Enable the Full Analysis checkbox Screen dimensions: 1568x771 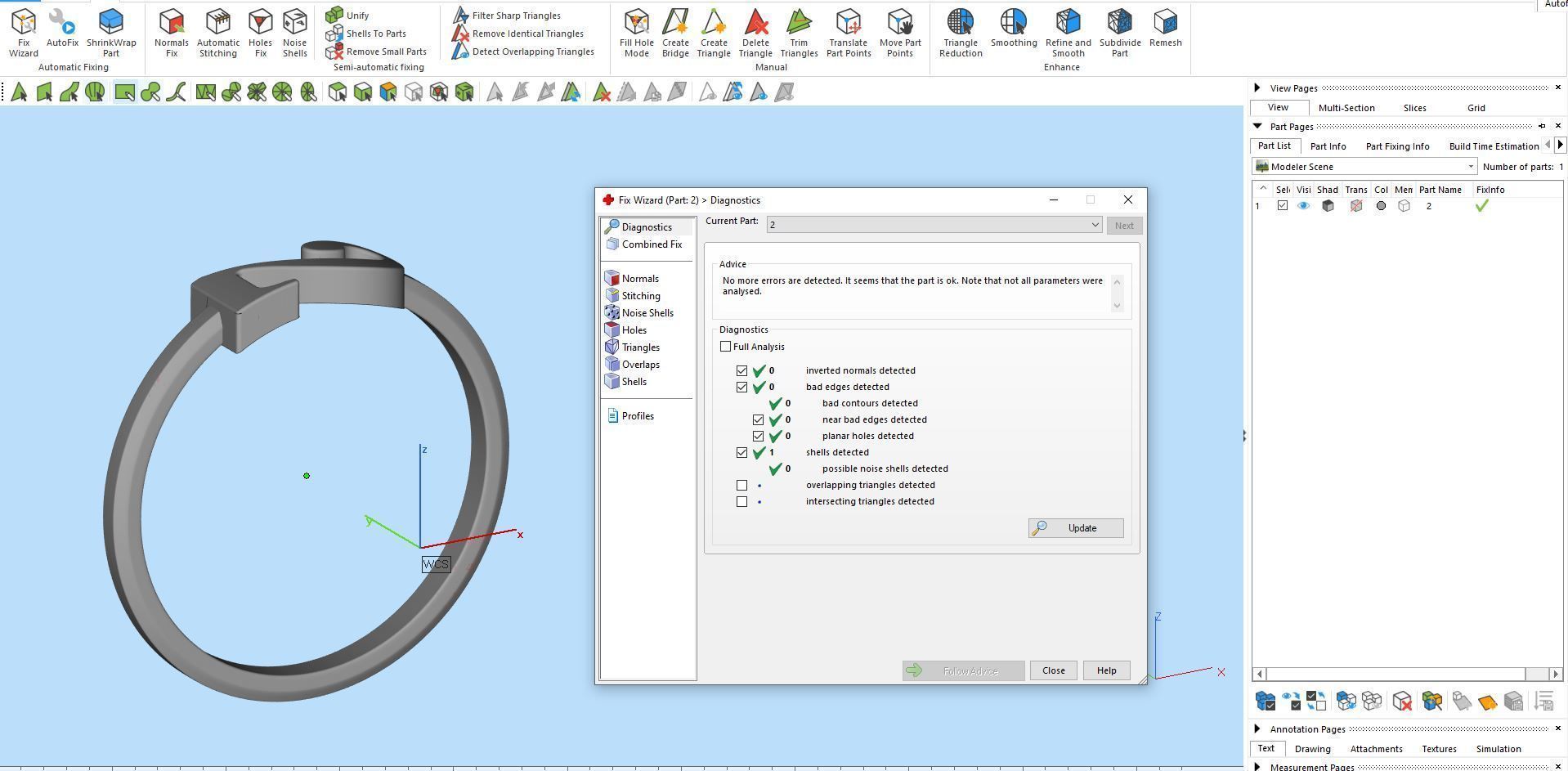(x=725, y=347)
